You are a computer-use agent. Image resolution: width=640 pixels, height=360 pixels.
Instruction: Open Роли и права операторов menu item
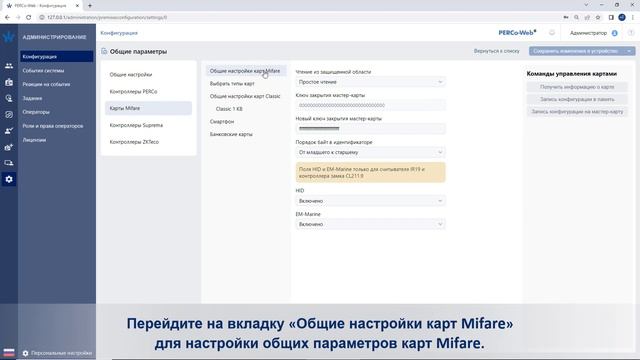pyautogui.click(x=53, y=126)
